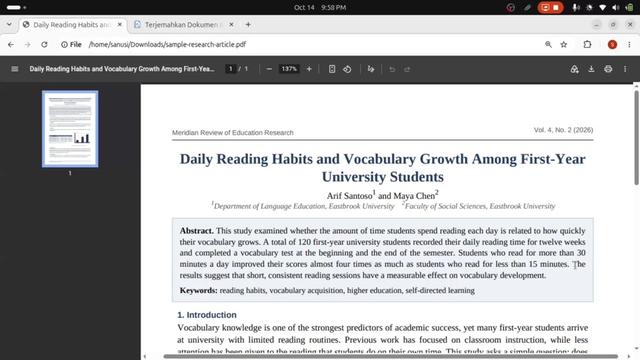Expand the tab search dropdown arrow
Screen dimensions: 640x360
pyautogui.click(x=9, y=24)
